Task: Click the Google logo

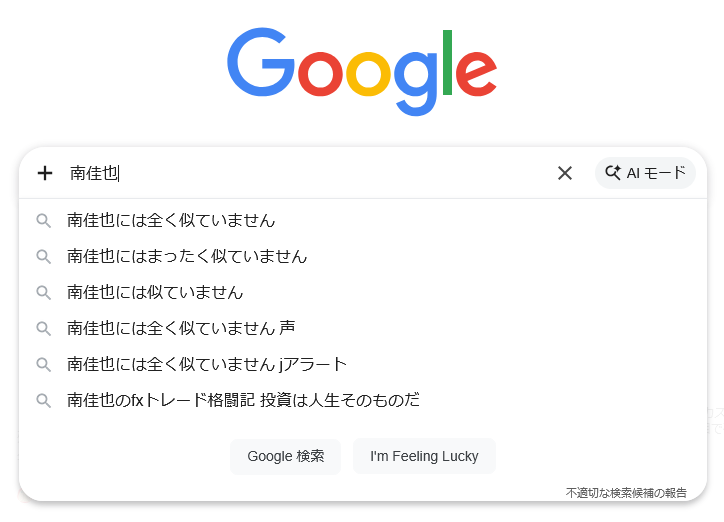Action: coord(361,71)
